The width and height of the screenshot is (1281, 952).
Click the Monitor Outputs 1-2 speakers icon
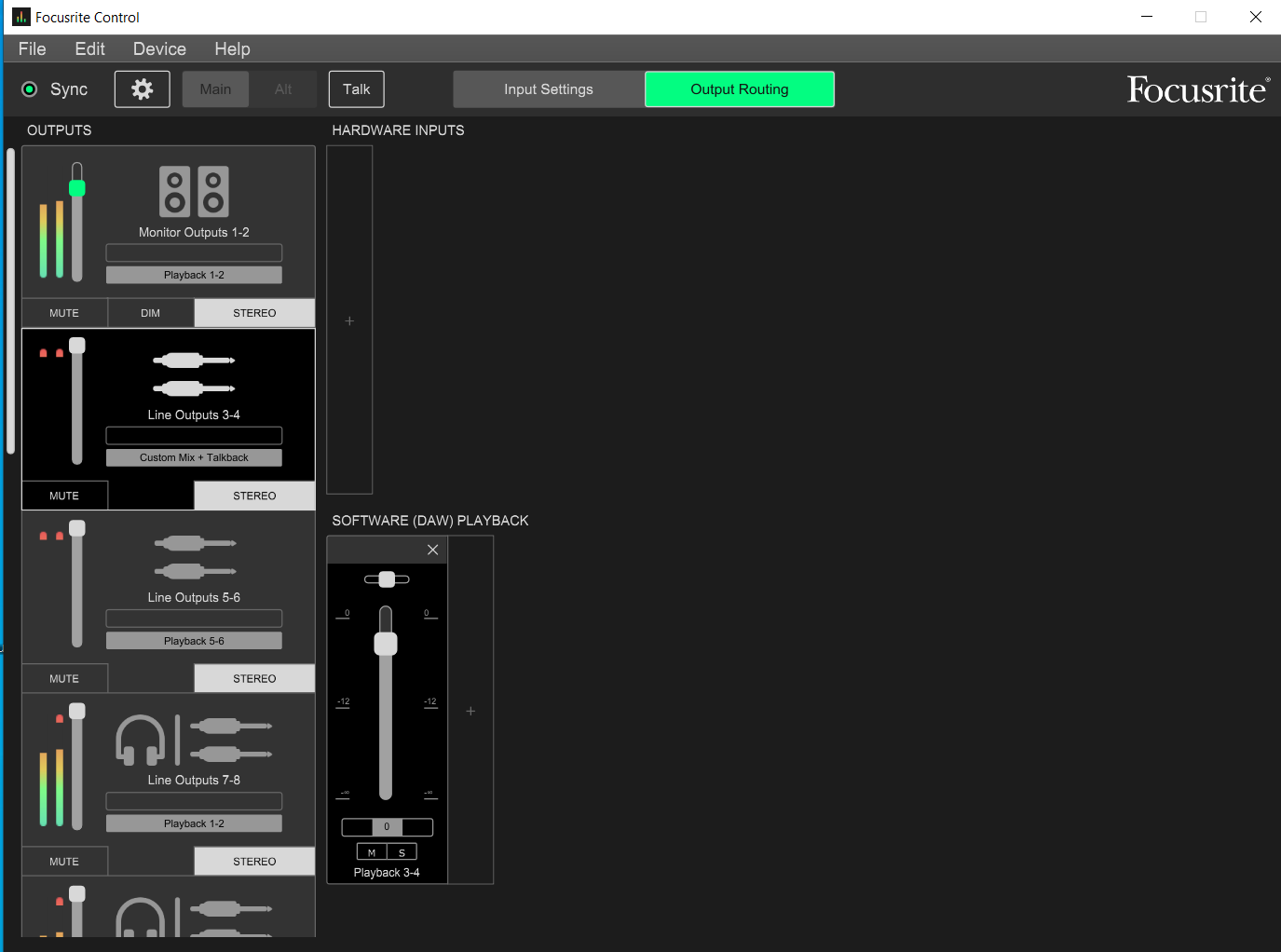coord(194,191)
